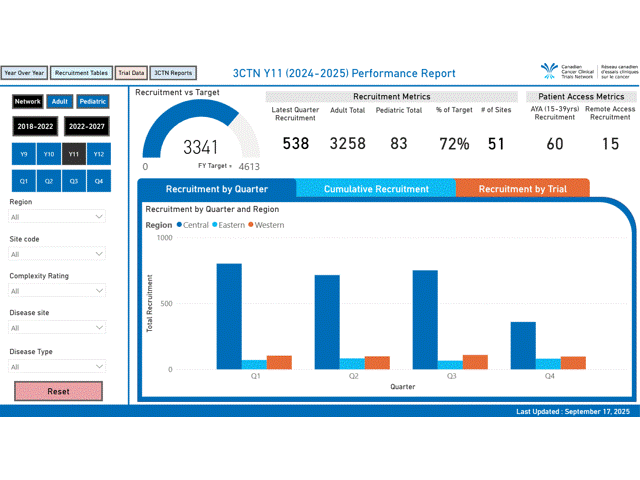
Task: Expand the Region dropdown
Action: [57, 216]
